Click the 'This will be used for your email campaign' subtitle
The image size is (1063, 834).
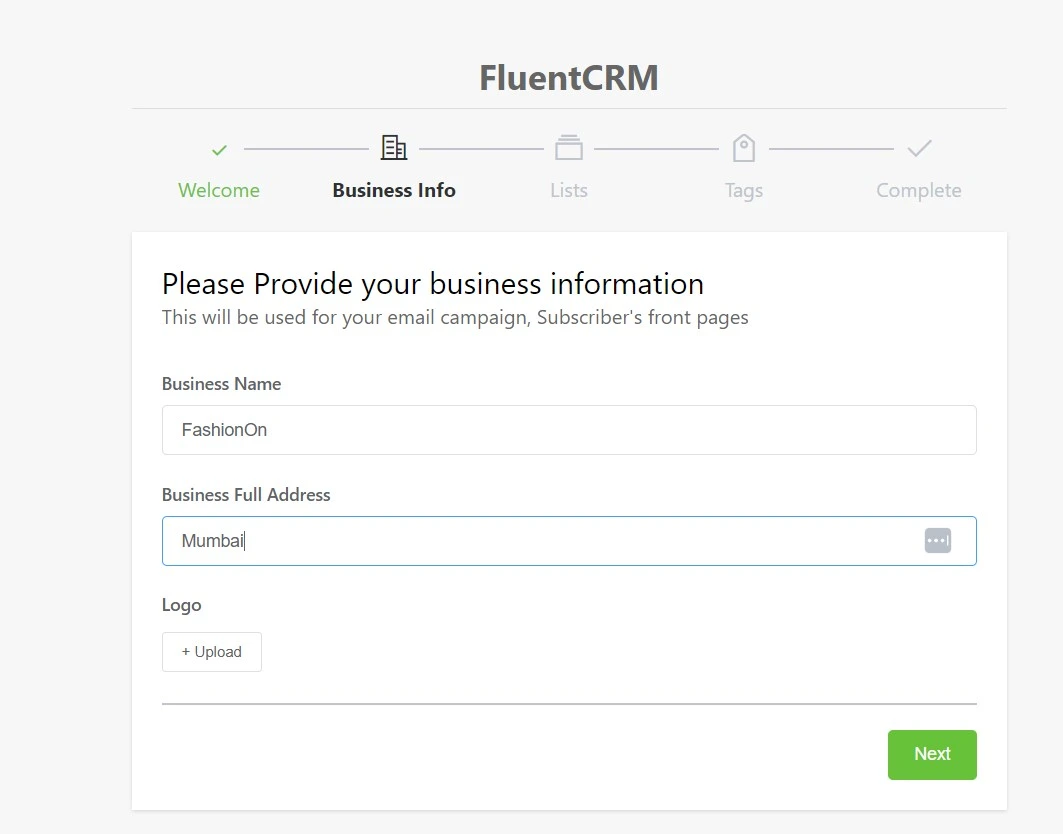pyautogui.click(x=455, y=318)
